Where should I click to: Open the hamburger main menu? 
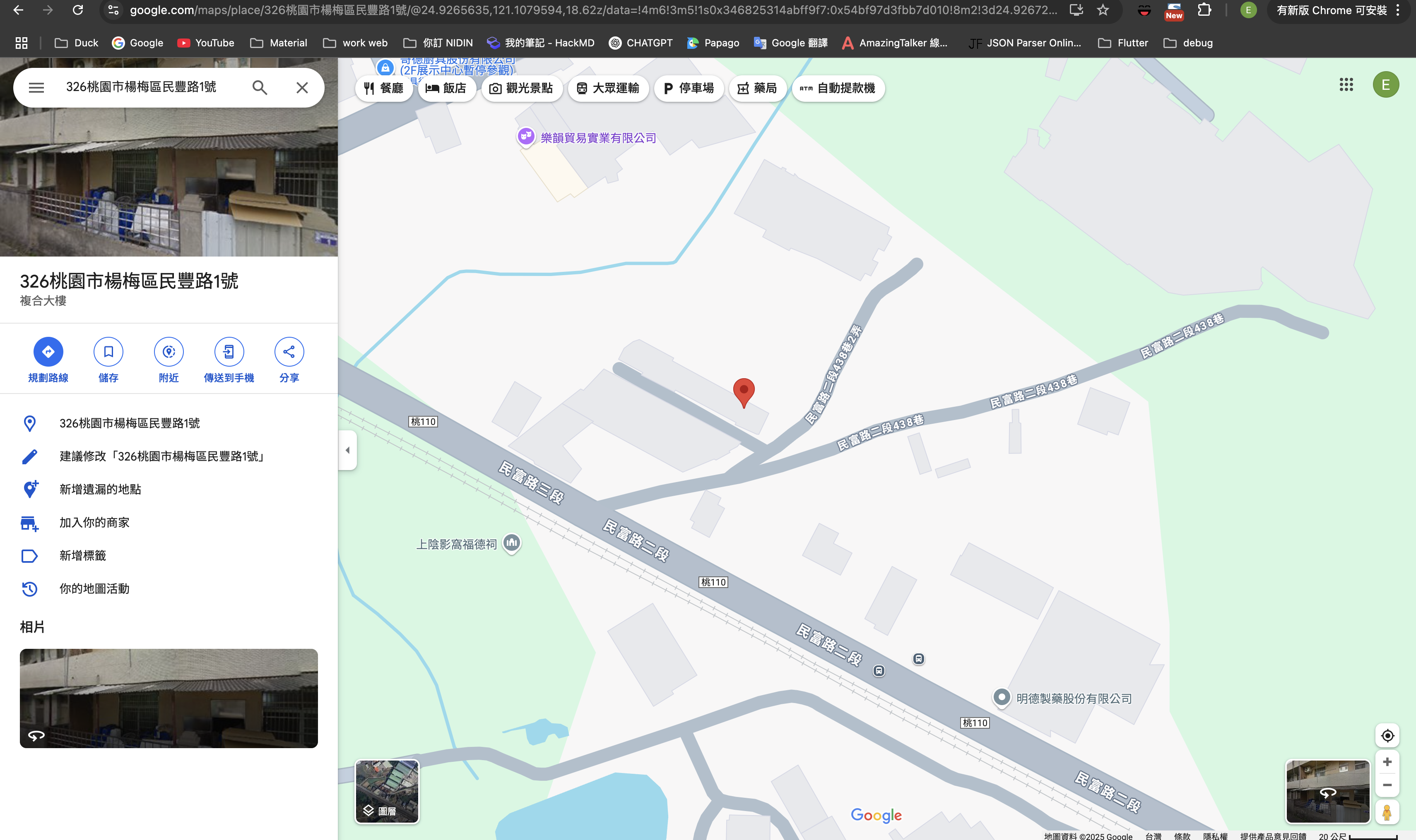pyautogui.click(x=36, y=87)
